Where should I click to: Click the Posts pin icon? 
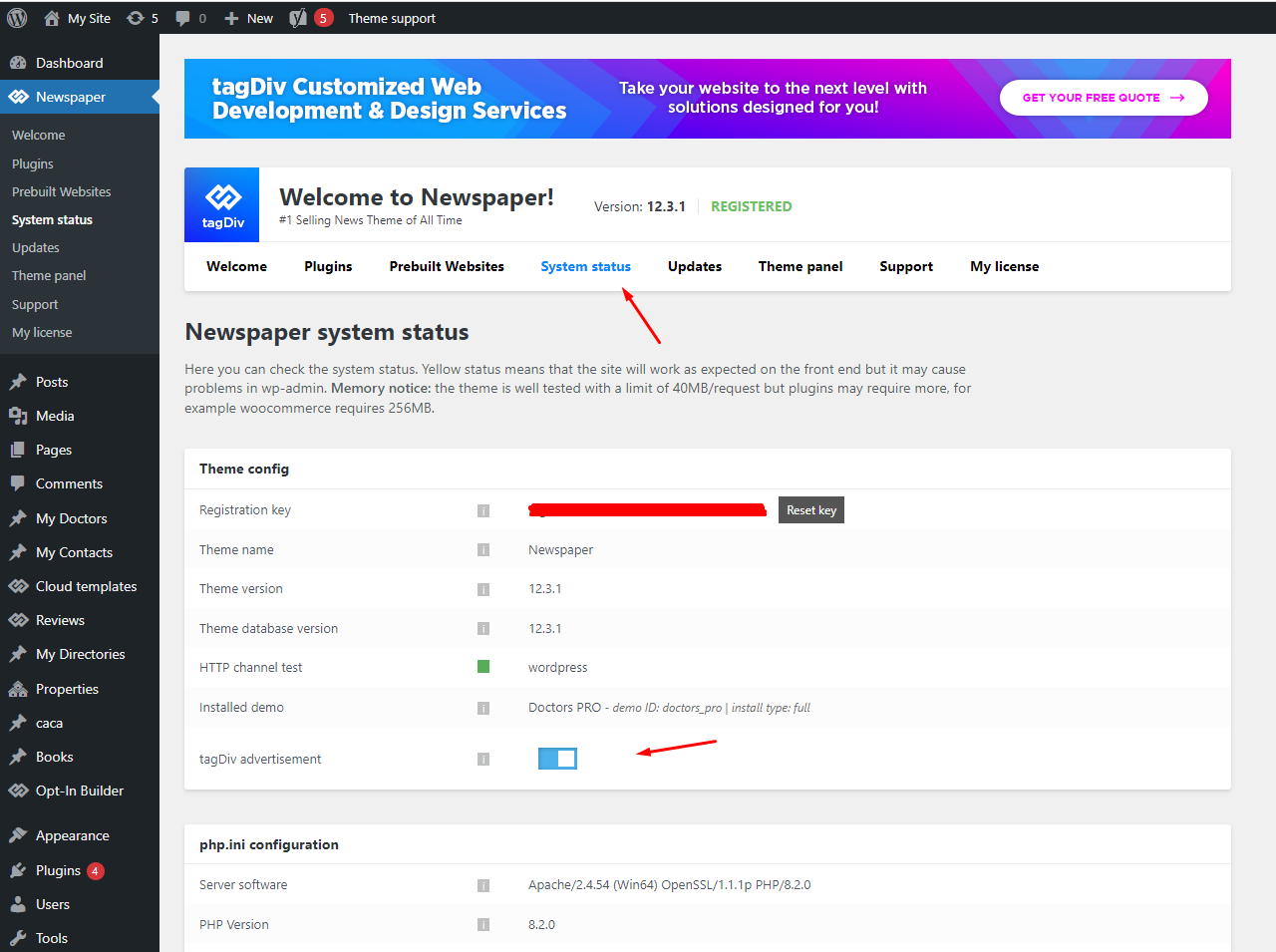point(18,382)
